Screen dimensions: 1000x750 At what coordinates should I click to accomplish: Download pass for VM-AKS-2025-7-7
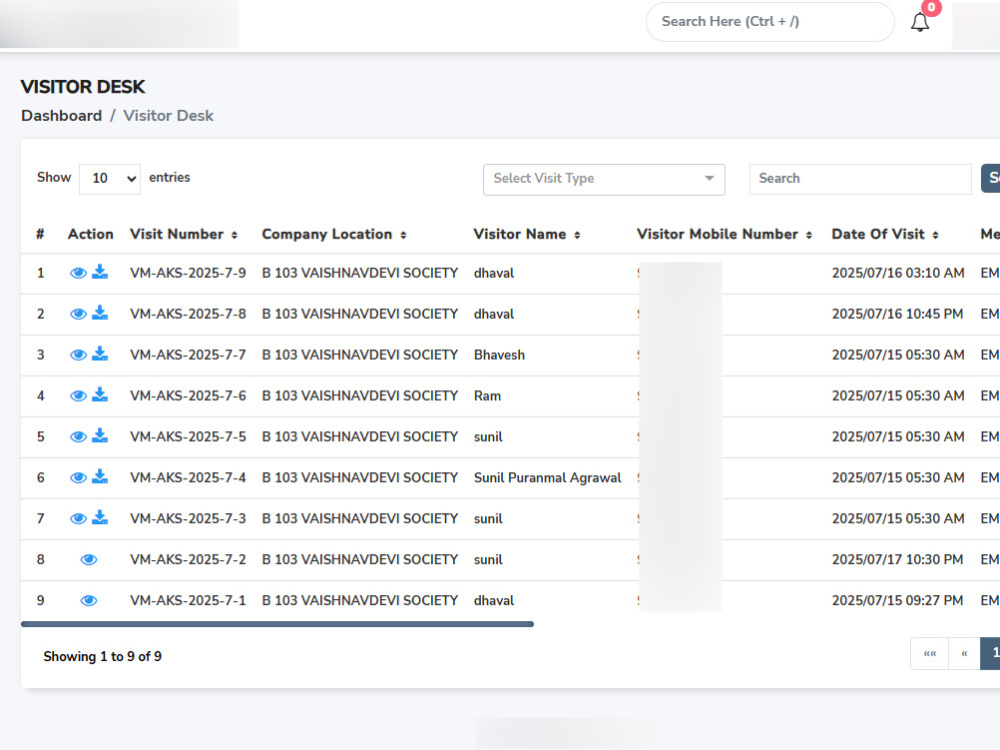[x=100, y=353]
